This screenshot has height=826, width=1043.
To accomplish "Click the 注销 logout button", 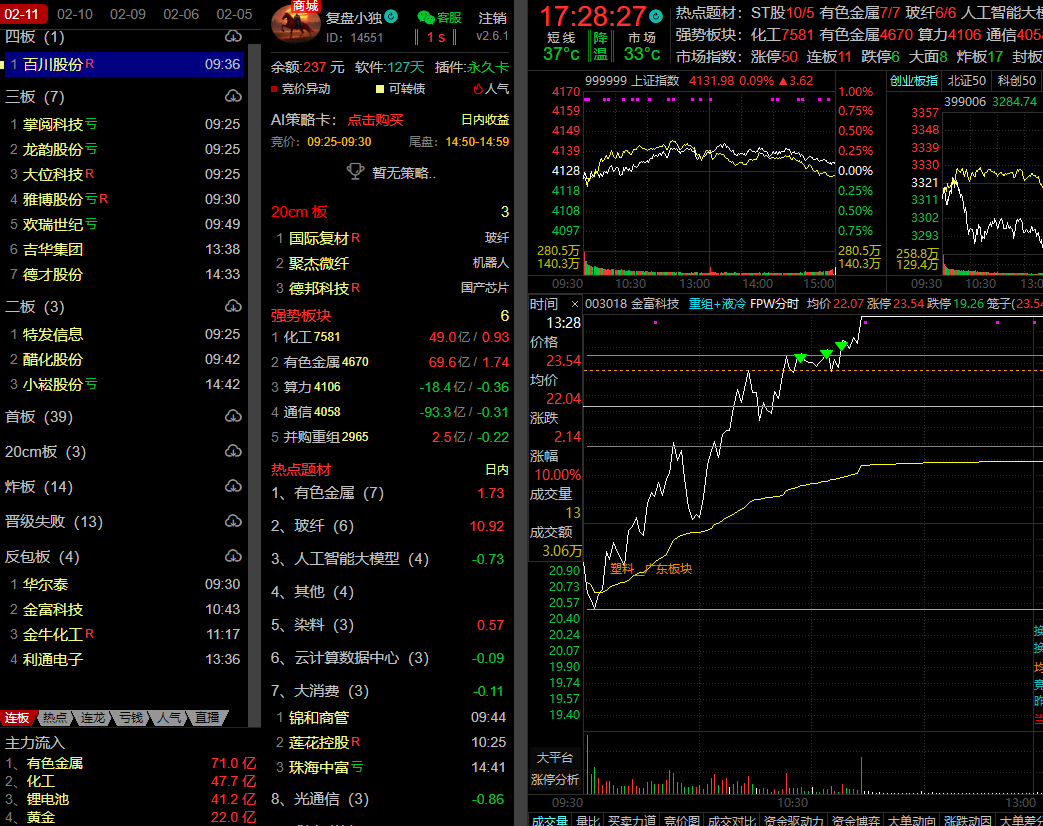I will coord(492,18).
